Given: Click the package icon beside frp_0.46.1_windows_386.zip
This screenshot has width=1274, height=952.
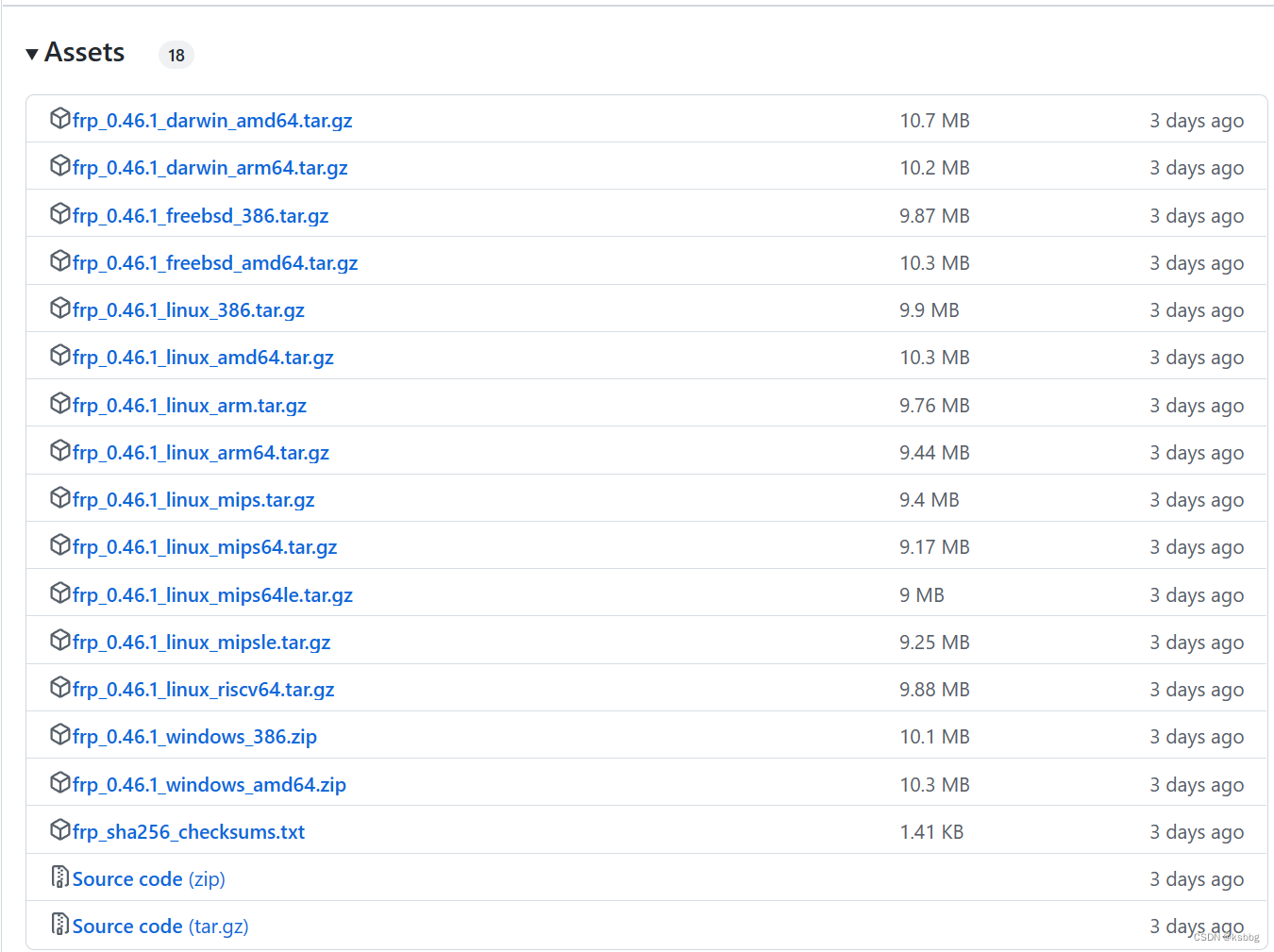Looking at the screenshot, I should tap(60, 734).
